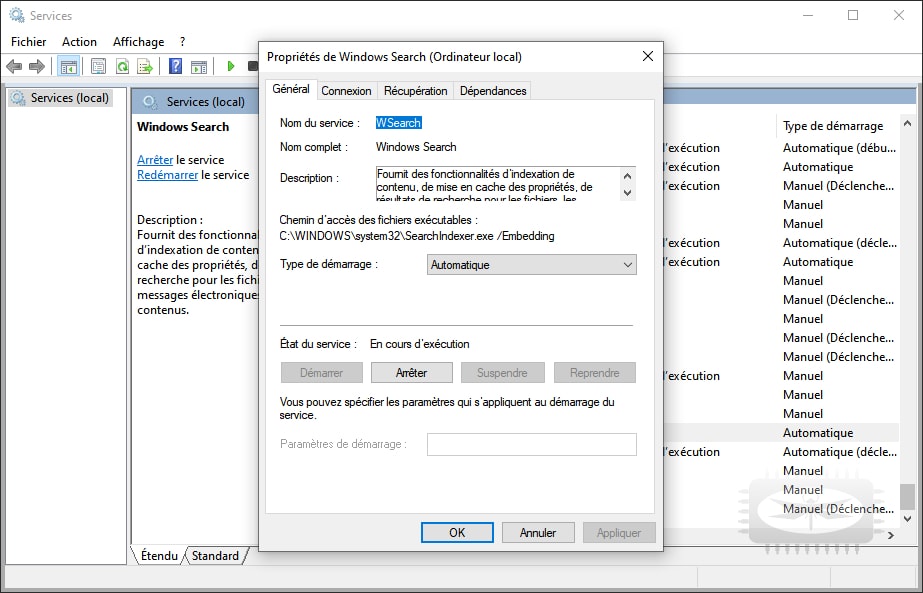Click the Forward arrow in the Services toolbar
Image resolution: width=923 pixels, height=593 pixels.
[x=36, y=67]
